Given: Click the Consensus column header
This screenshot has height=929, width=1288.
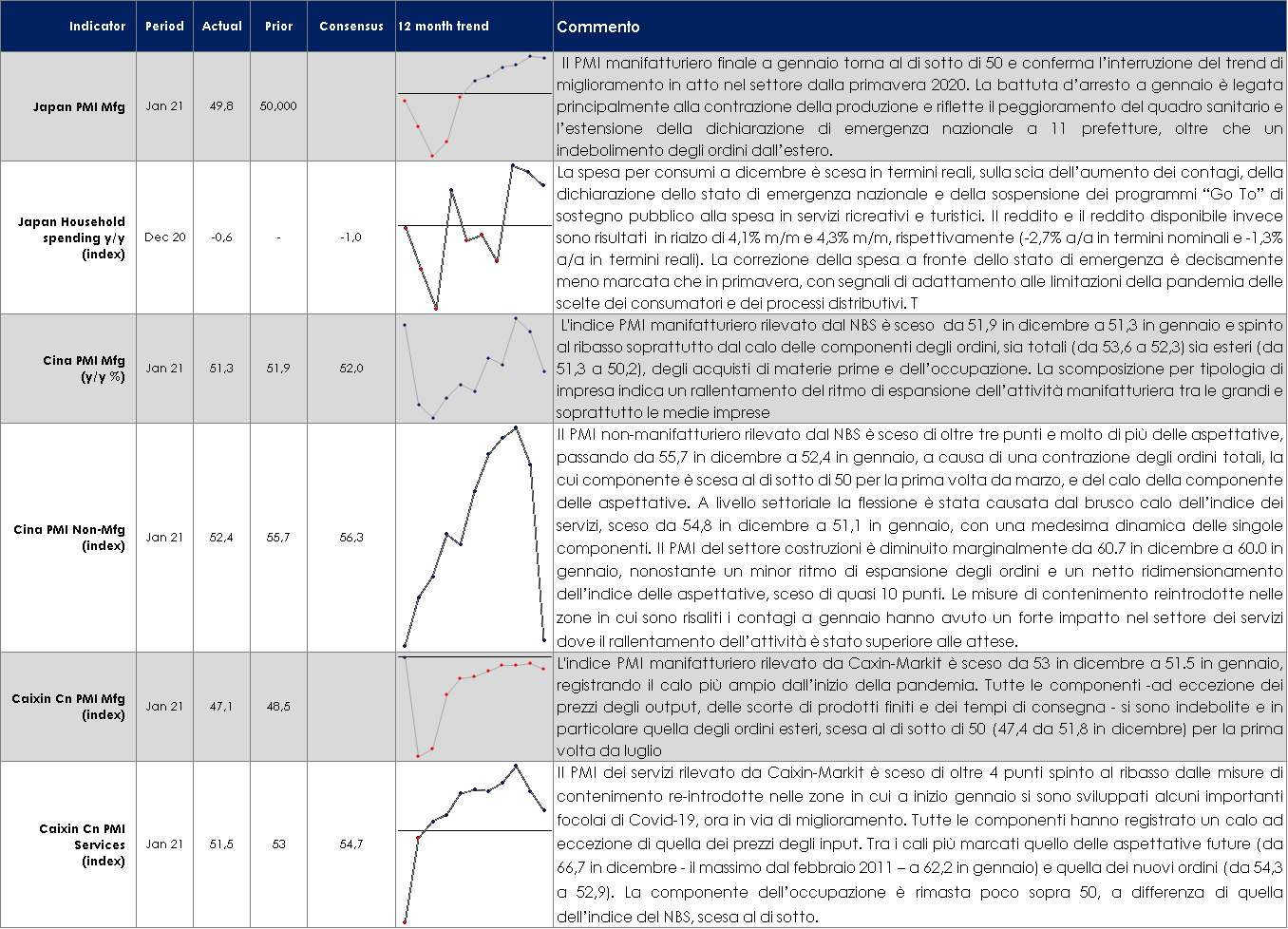Looking at the screenshot, I should coord(351,27).
